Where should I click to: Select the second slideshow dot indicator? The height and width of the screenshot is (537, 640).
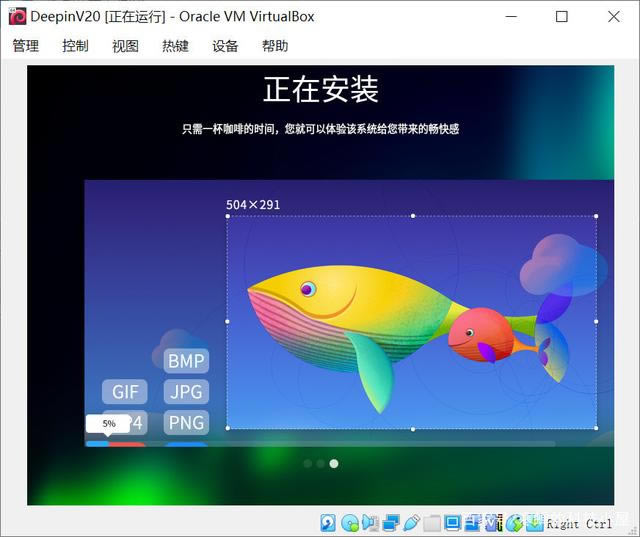pos(321,464)
